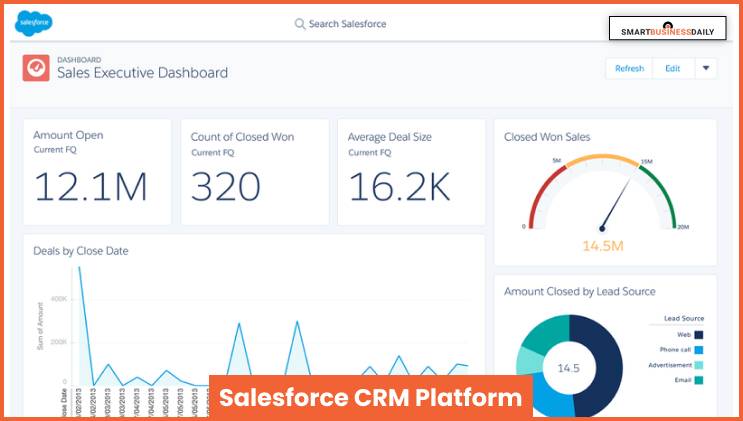Click the Advertisement legend swatch

[698, 365]
